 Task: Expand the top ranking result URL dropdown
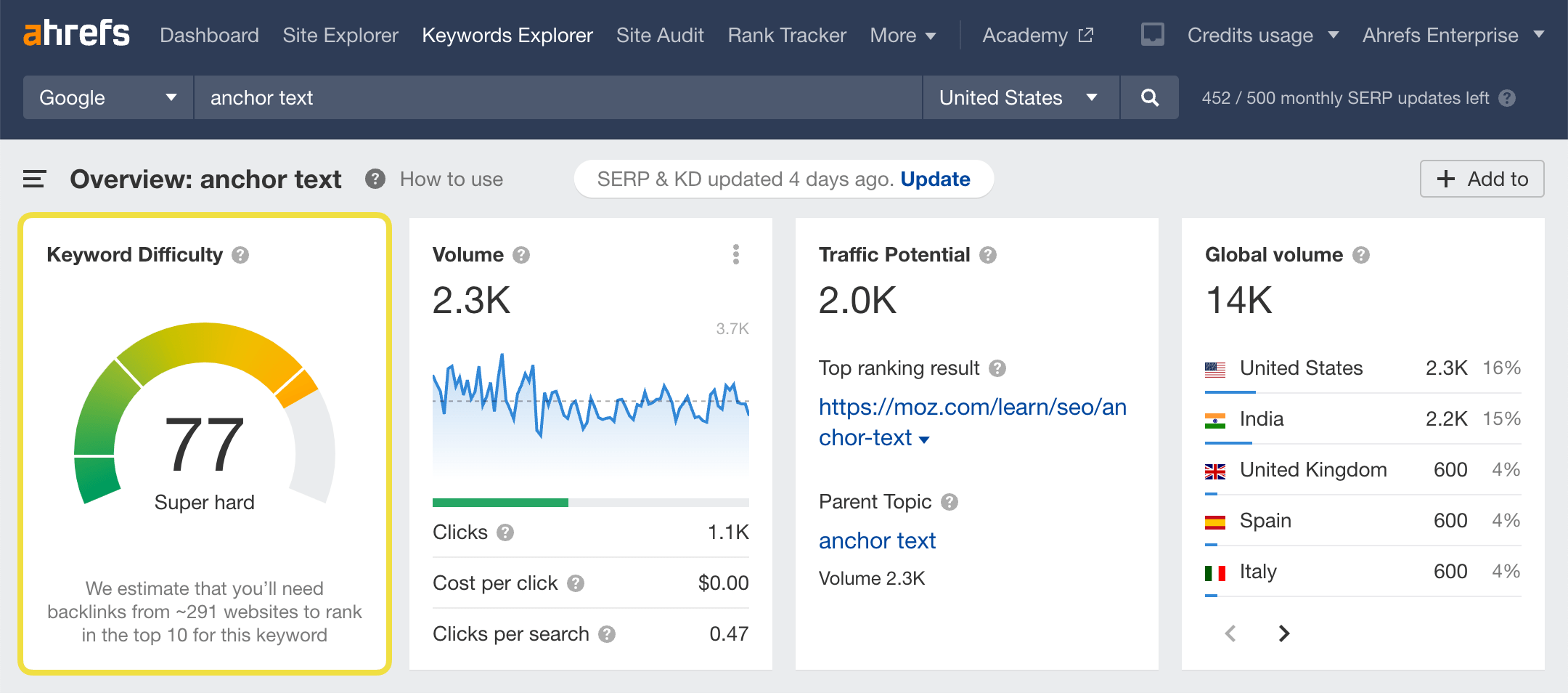[x=923, y=439]
